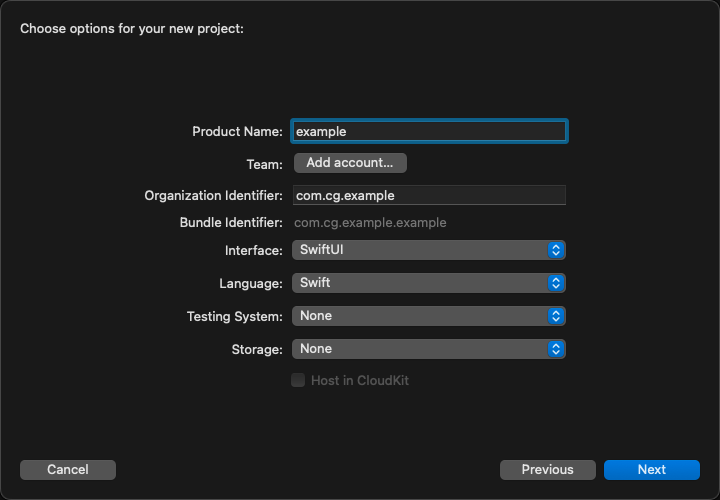Click into the Organization Identifier field
Image resolution: width=720 pixels, height=500 pixels.
[x=429, y=195]
